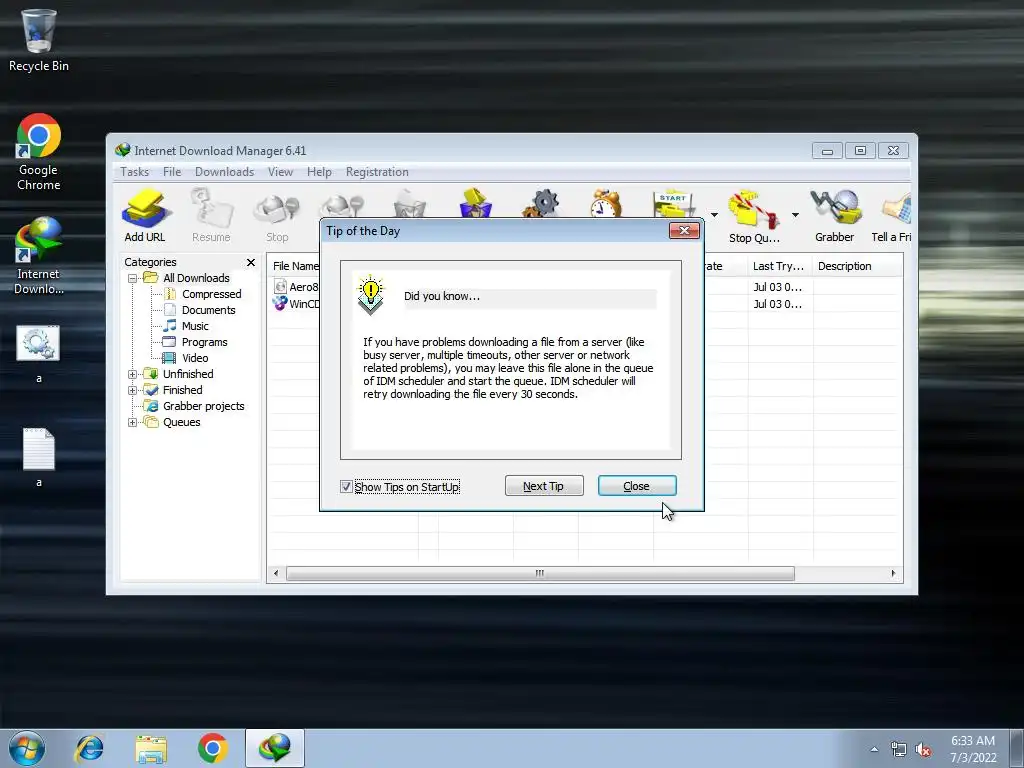Select the gear file named a
Screen dimensions: 1024x768
(39, 354)
